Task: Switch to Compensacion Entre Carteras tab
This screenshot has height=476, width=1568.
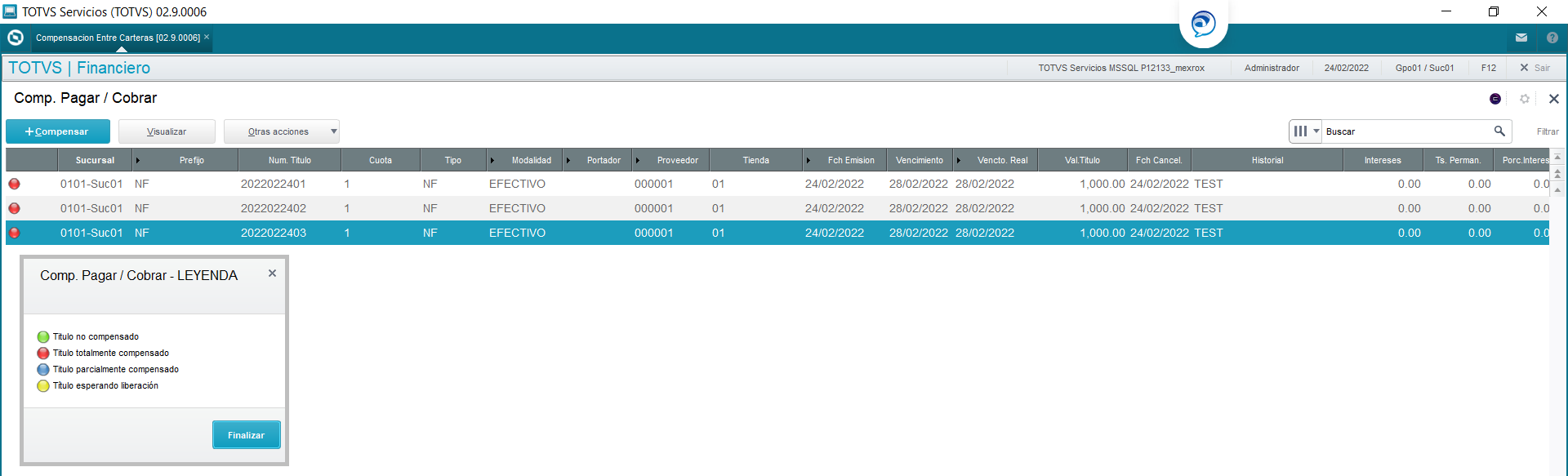Action: pyautogui.click(x=118, y=38)
